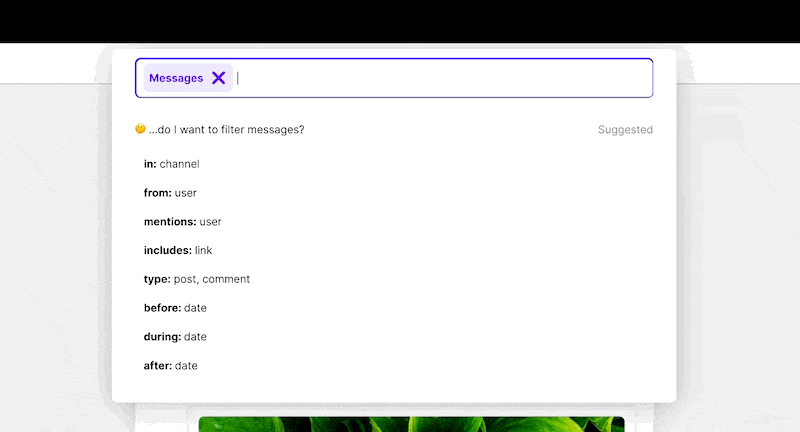800x432 pixels.
Task: Choose the "type: post, comment" filter
Action: pyautogui.click(x=197, y=279)
